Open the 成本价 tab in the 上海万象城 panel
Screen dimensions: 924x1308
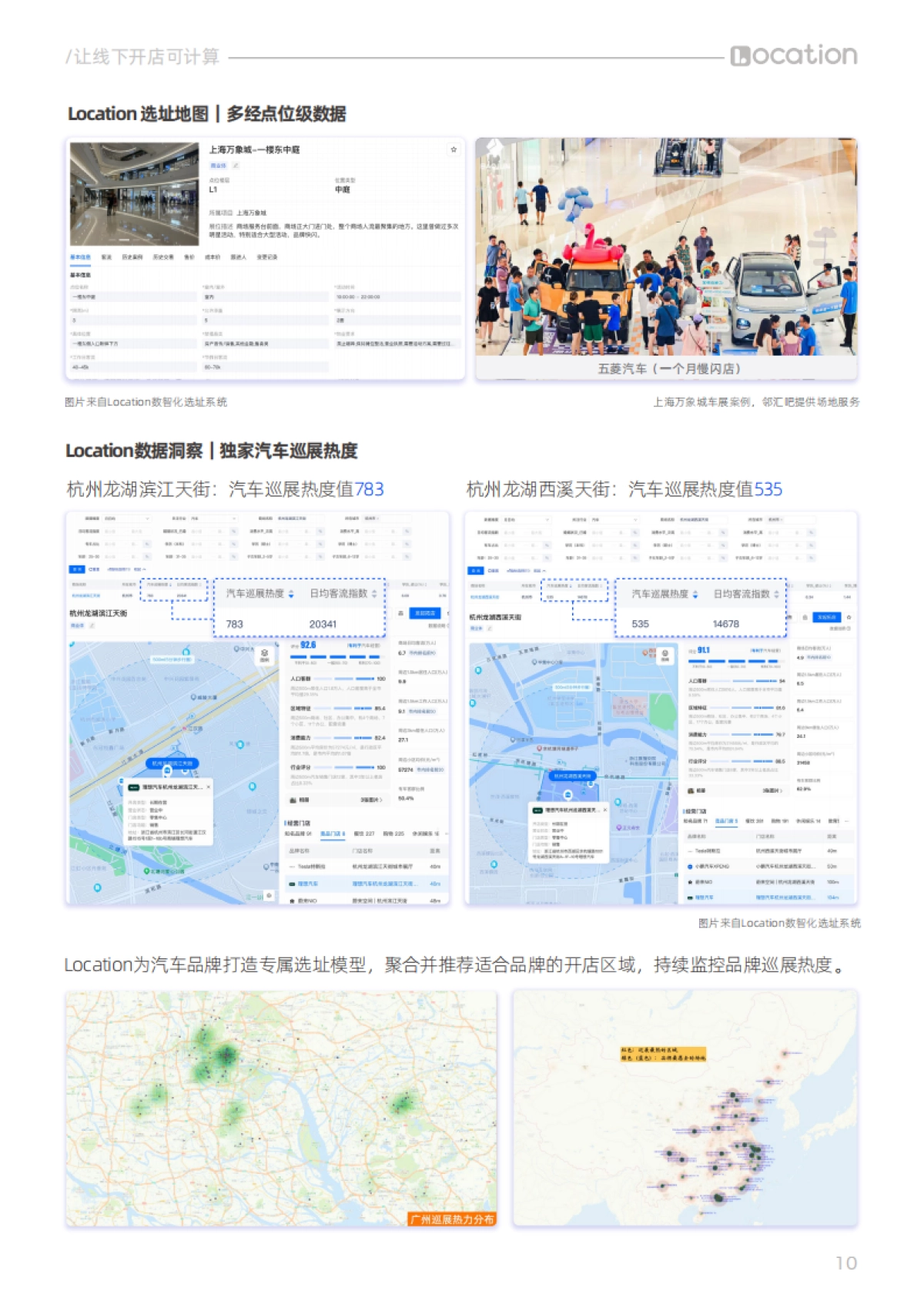click(x=213, y=257)
